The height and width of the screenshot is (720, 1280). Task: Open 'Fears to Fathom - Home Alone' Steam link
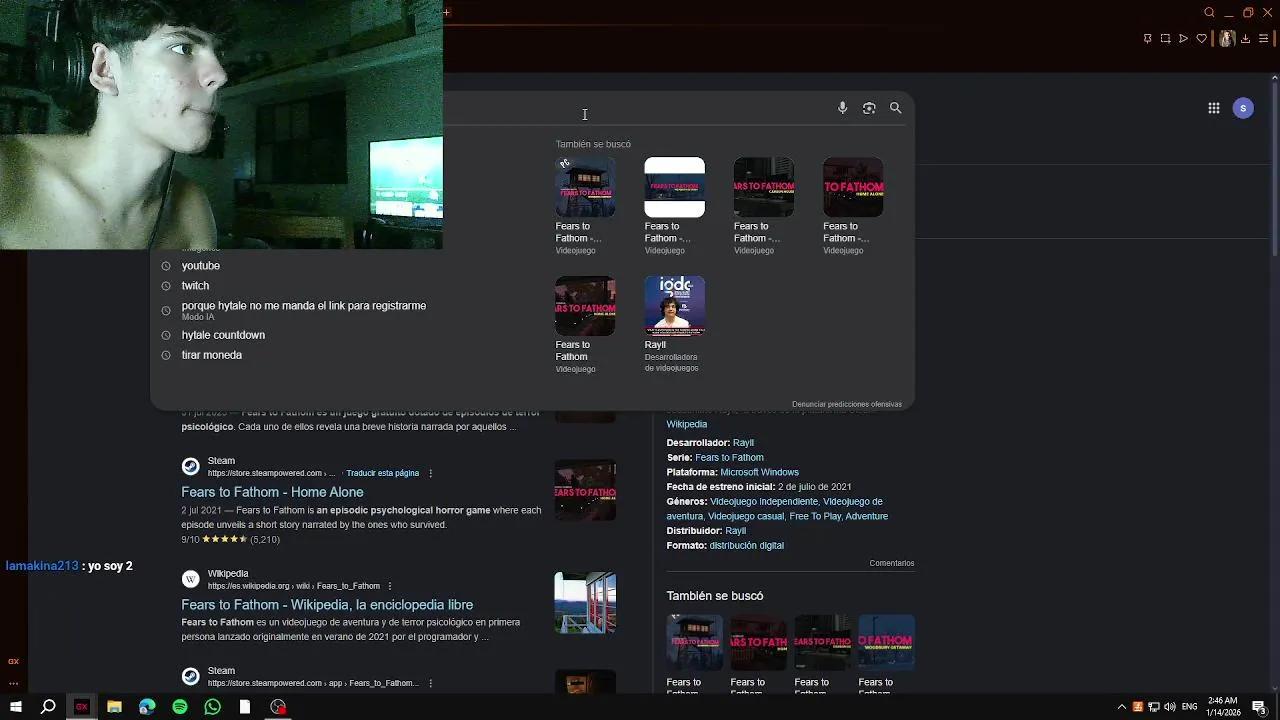click(272, 492)
